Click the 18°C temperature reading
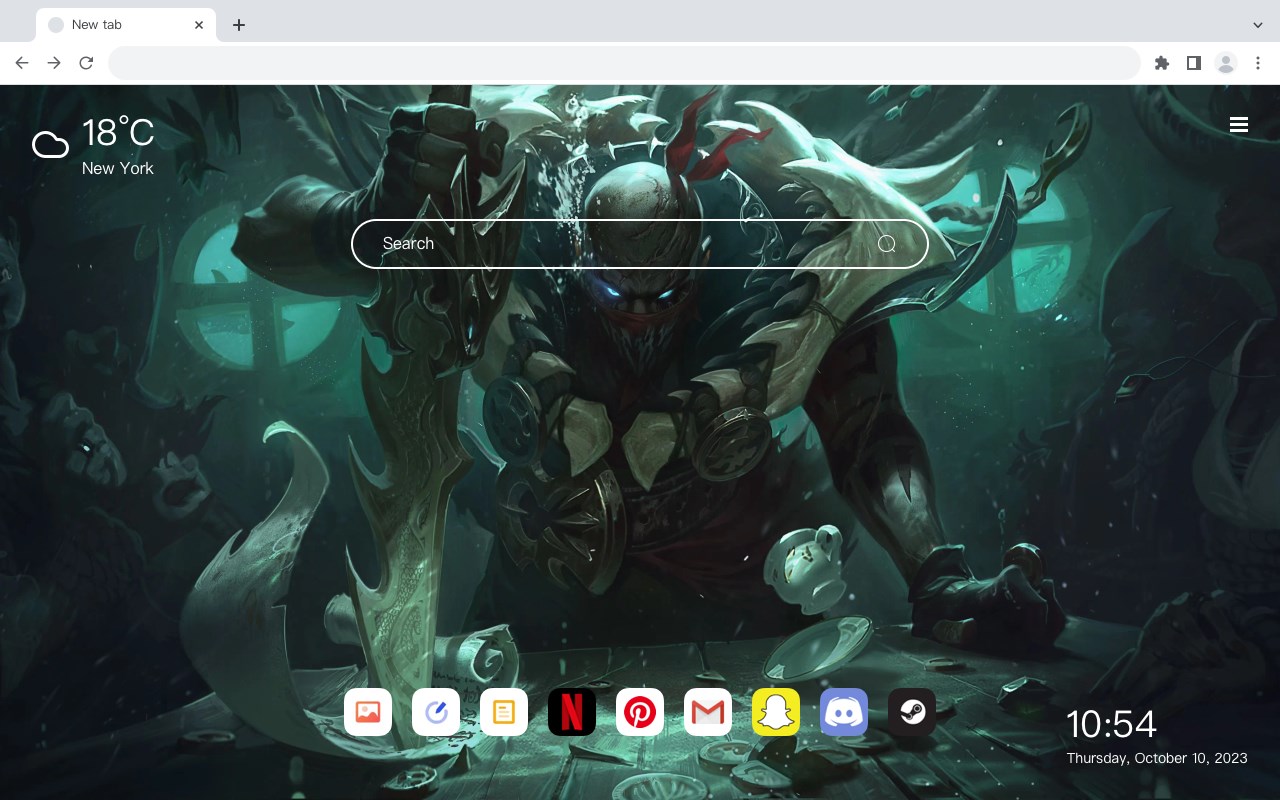This screenshot has height=800, width=1280. pos(118,133)
